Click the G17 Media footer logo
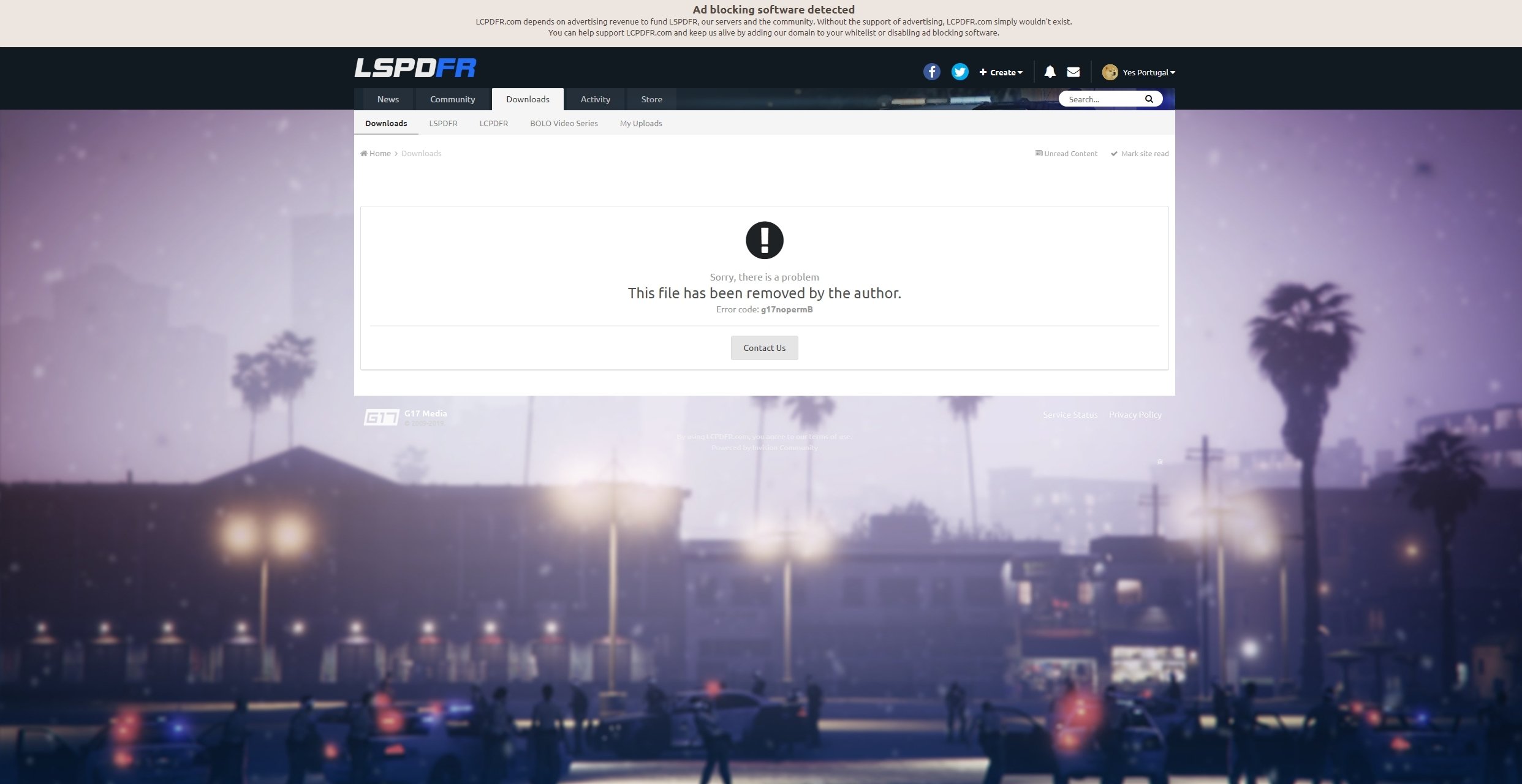1522x784 pixels. point(381,417)
